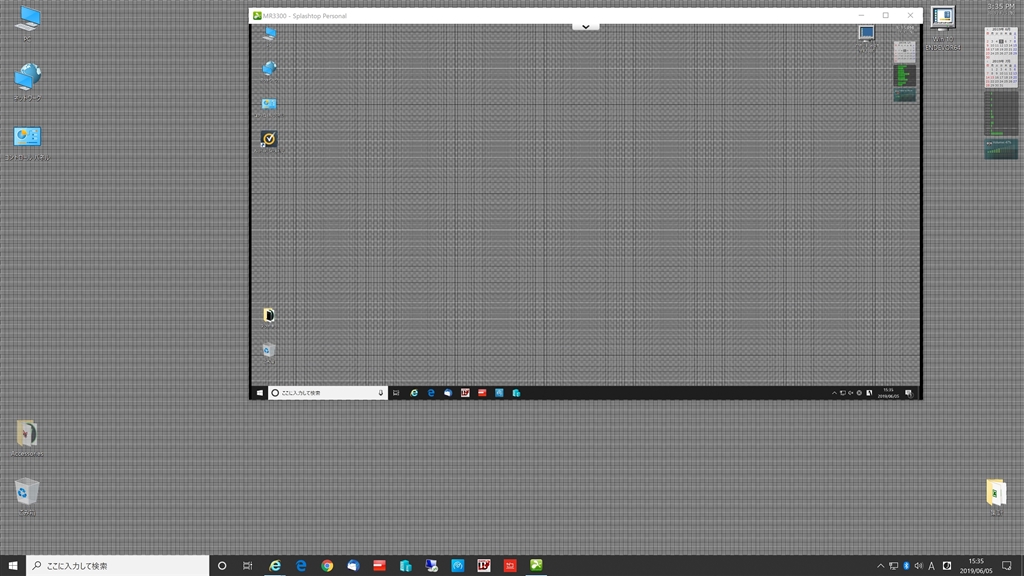Launch Google Chrome from the local taskbar
Screen dimensions: 1024x576
[327, 566]
